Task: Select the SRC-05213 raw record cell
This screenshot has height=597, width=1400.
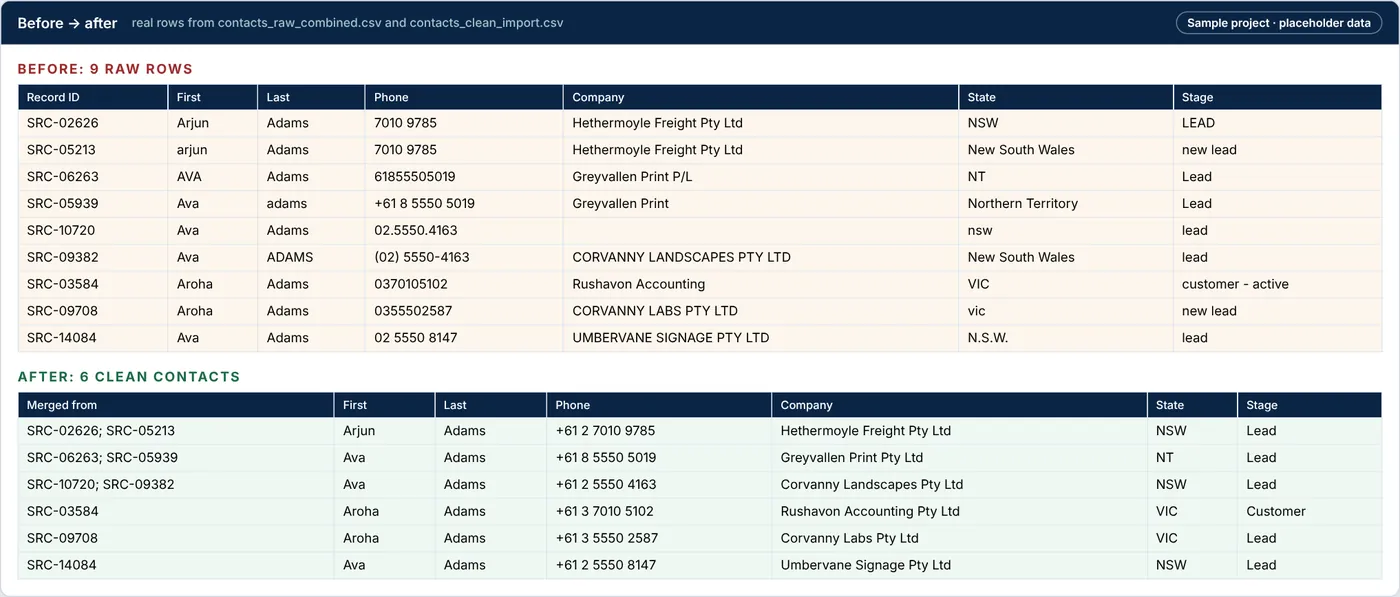Action: pos(93,150)
